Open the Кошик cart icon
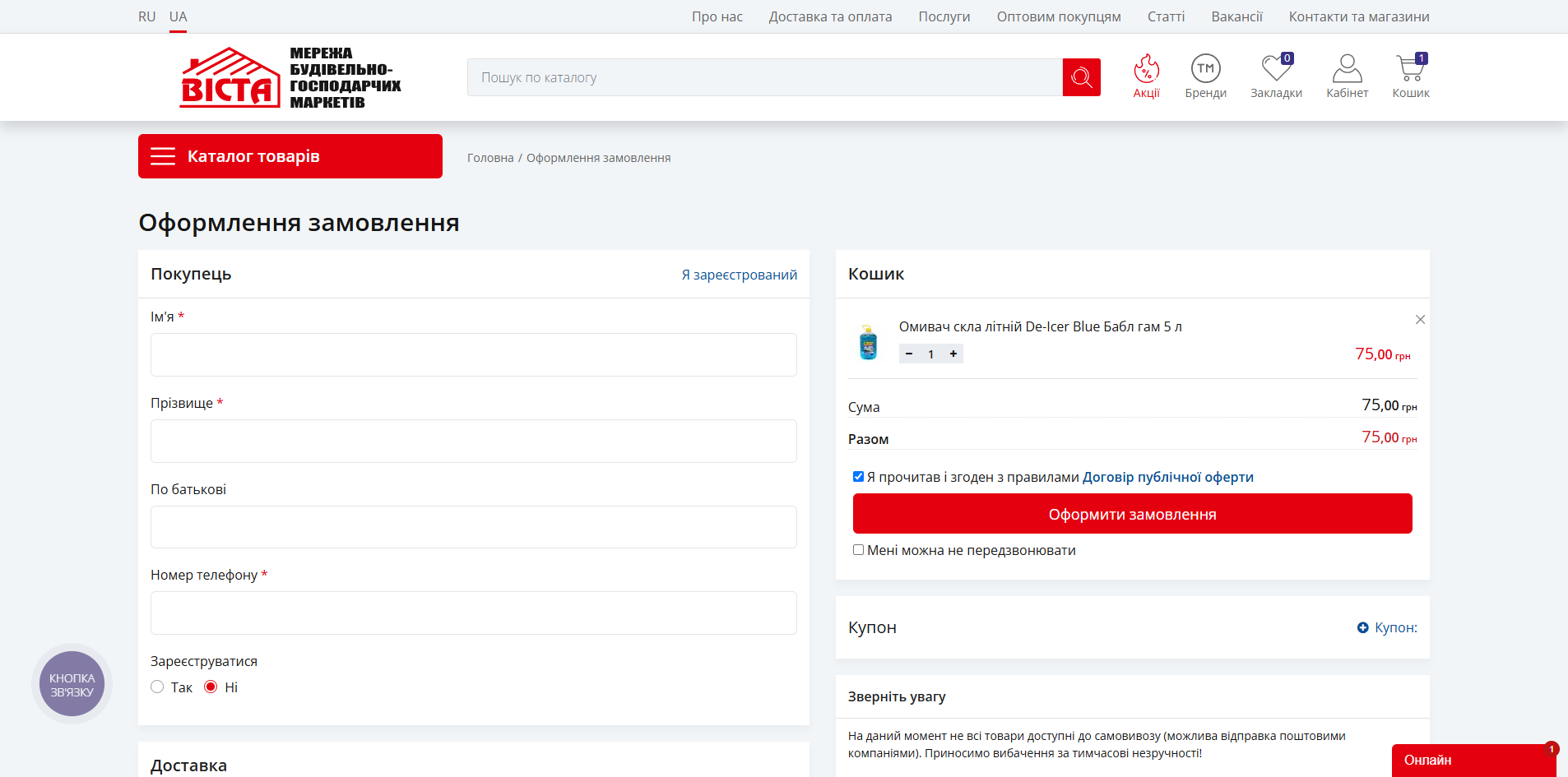This screenshot has width=1568, height=777. pos(1410,76)
